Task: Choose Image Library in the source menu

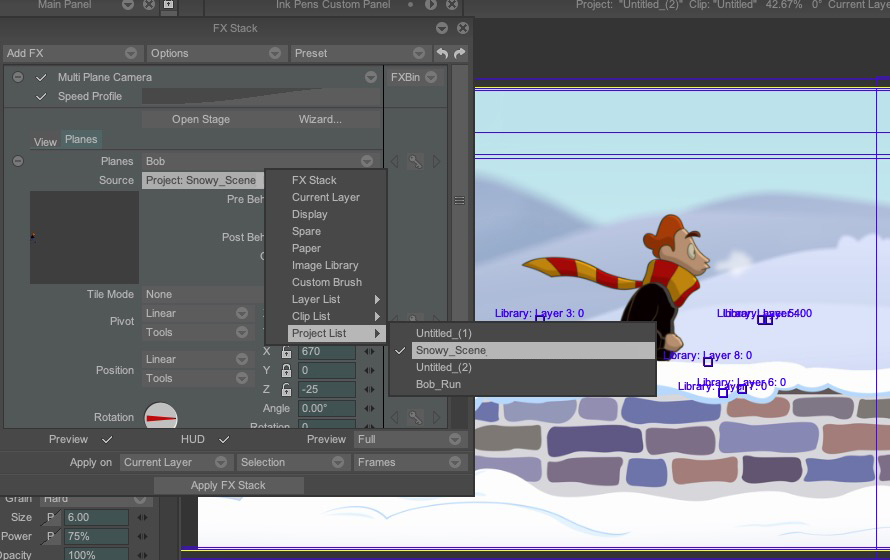Action: pos(326,266)
